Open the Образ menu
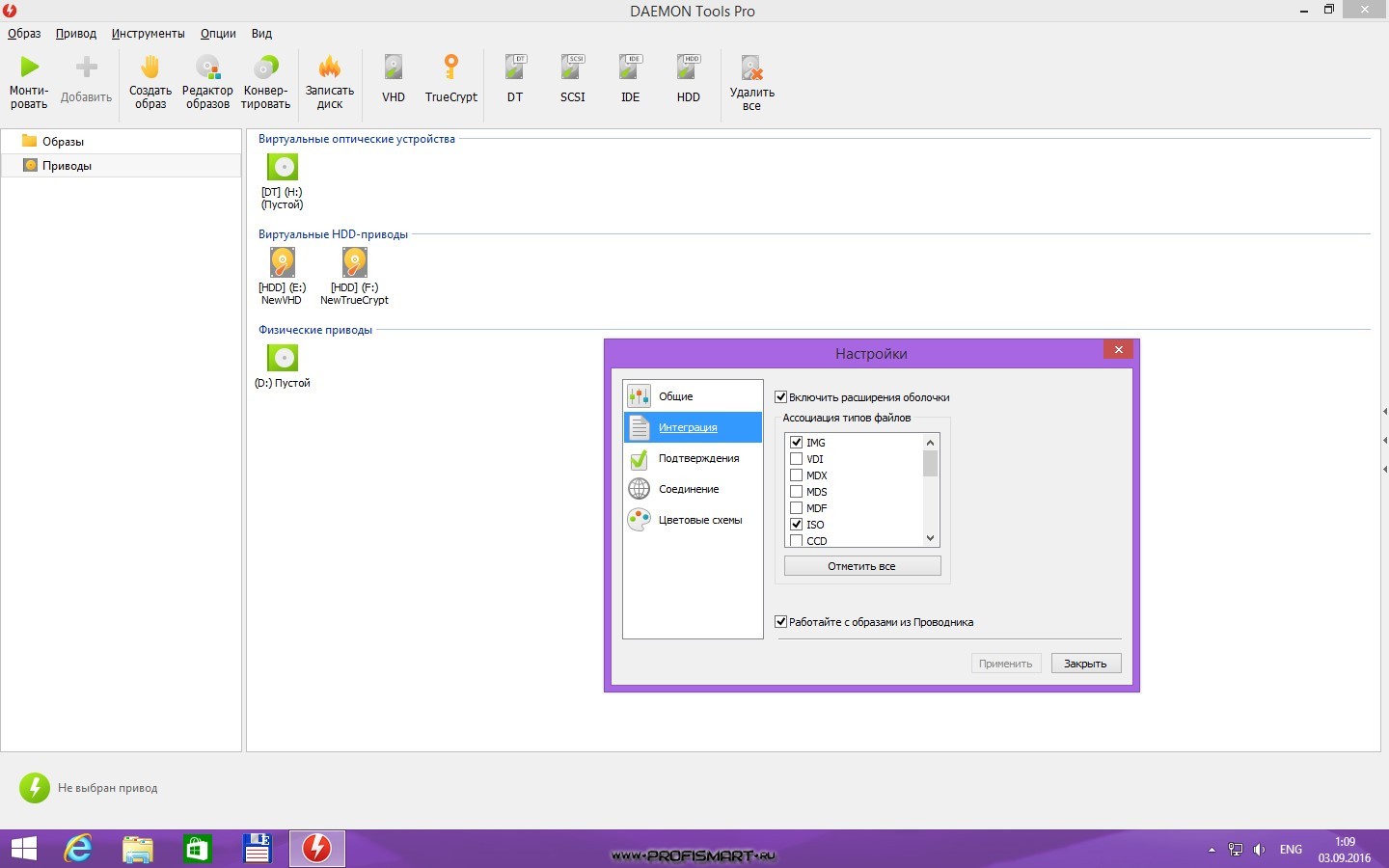This screenshot has width=1389, height=868. click(24, 33)
